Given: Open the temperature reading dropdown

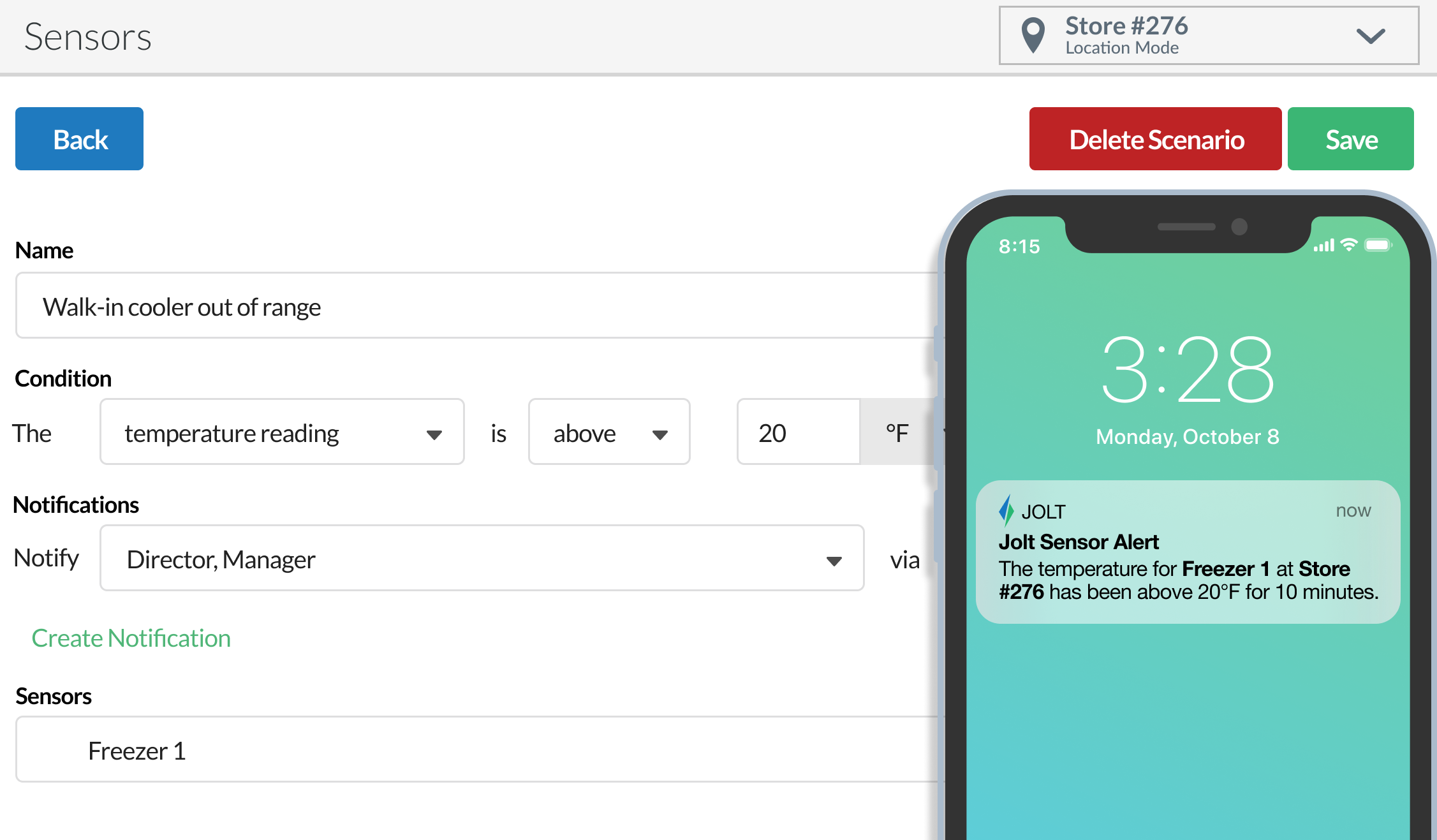Looking at the screenshot, I should tap(282, 432).
